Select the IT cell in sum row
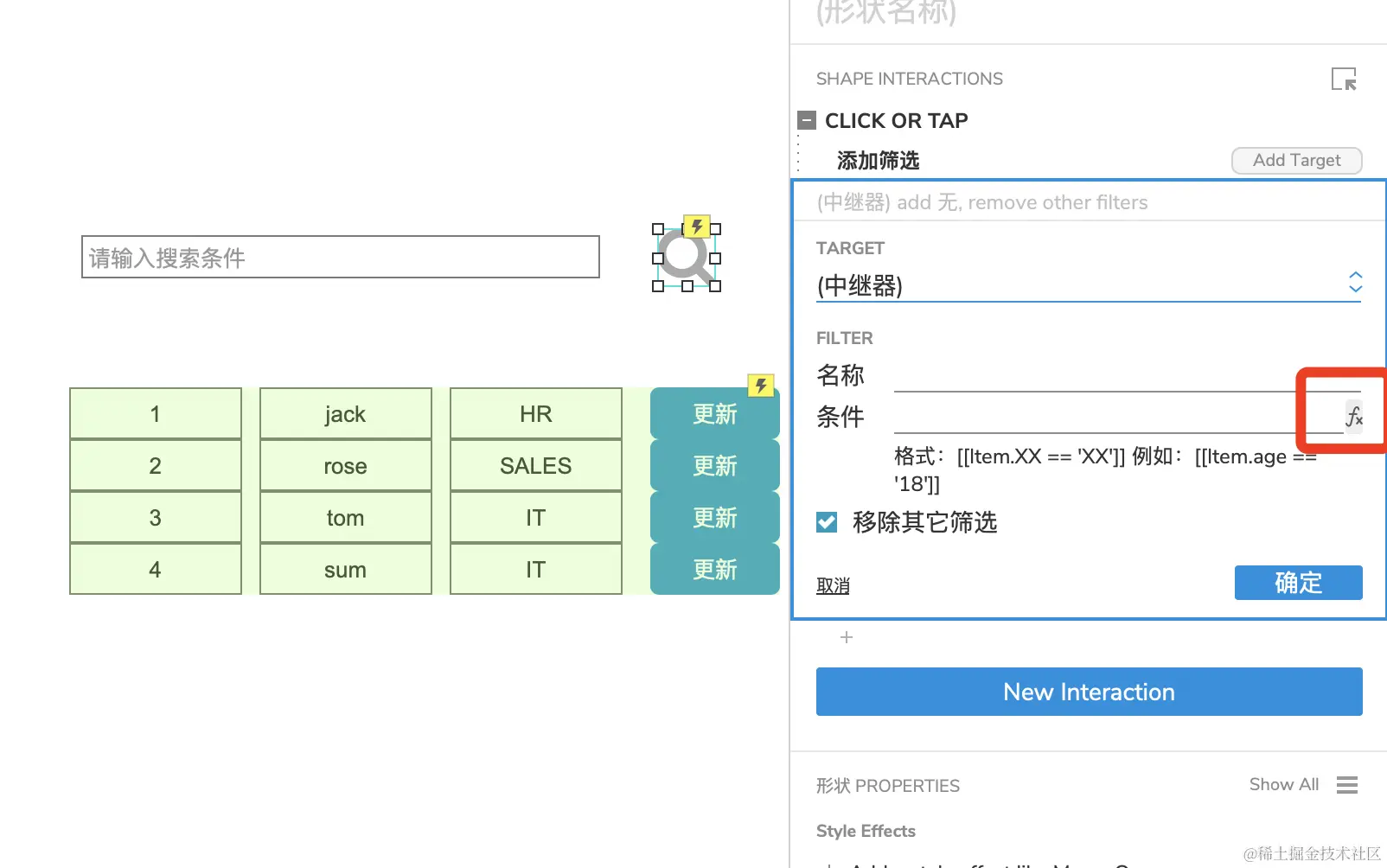The width and height of the screenshot is (1387, 868). pos(536,569)
